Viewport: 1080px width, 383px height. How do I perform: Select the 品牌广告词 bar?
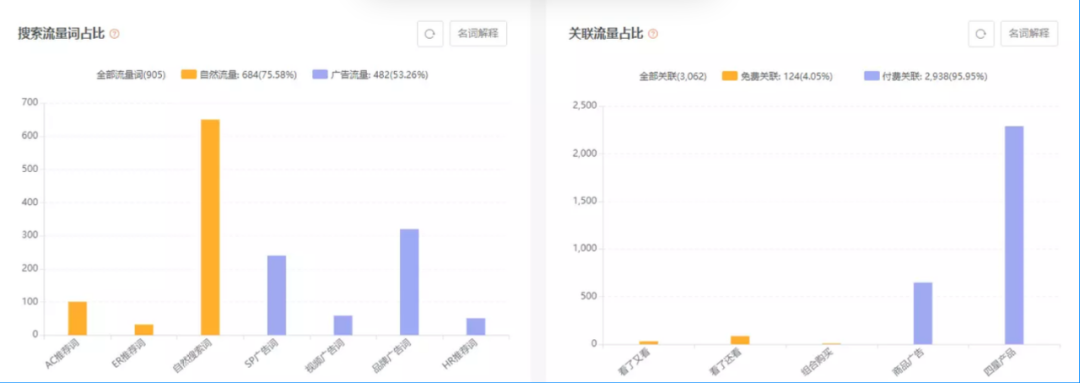[x=409, y=282]
